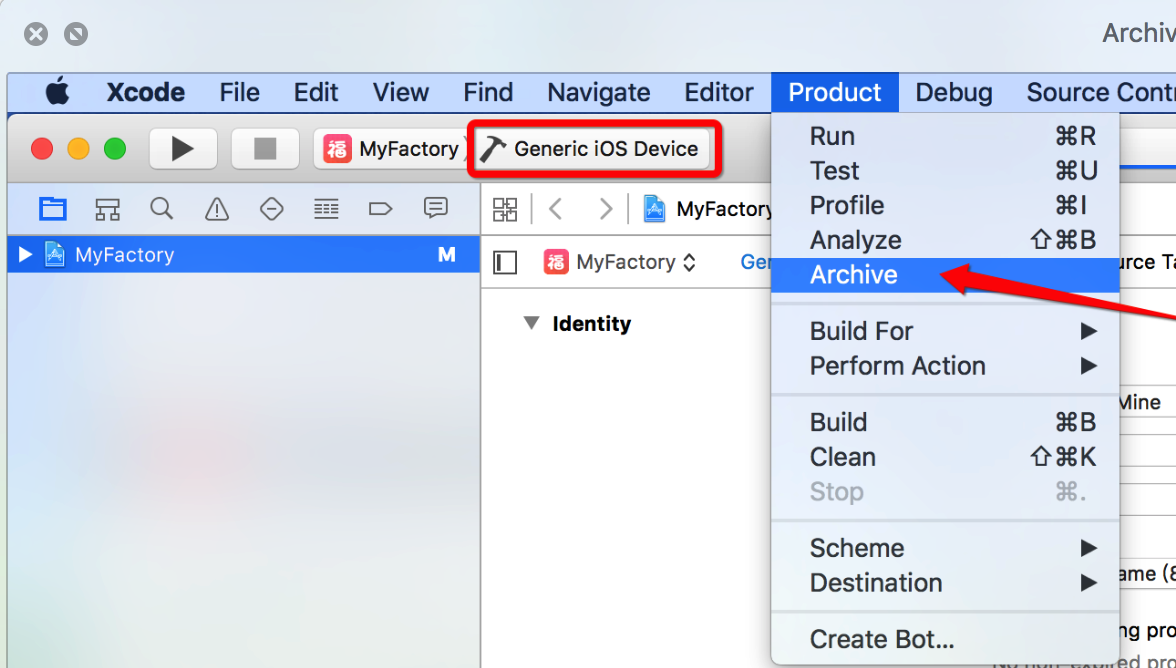1176x668 pixels.
Task: Open the Apple menu
Action: pyautogui.click(x=58, y=92)
